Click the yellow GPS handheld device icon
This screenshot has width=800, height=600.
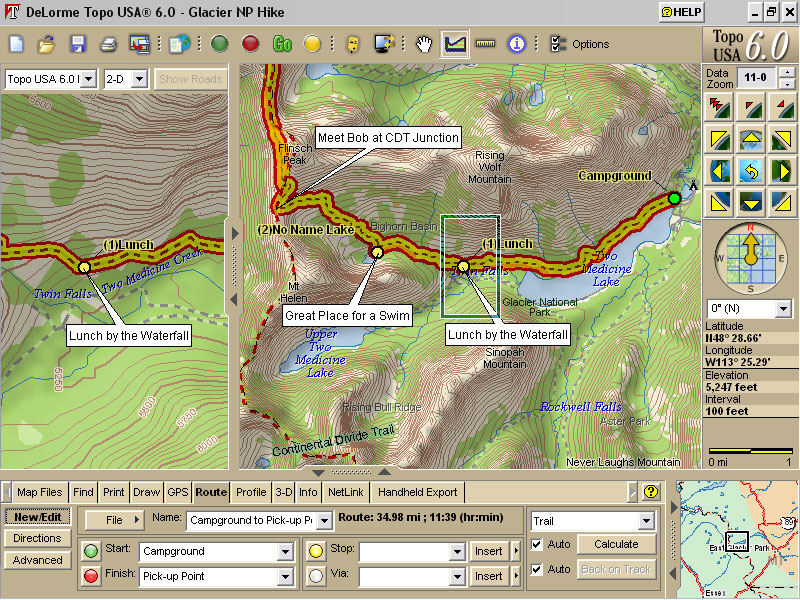pos(352,44)
